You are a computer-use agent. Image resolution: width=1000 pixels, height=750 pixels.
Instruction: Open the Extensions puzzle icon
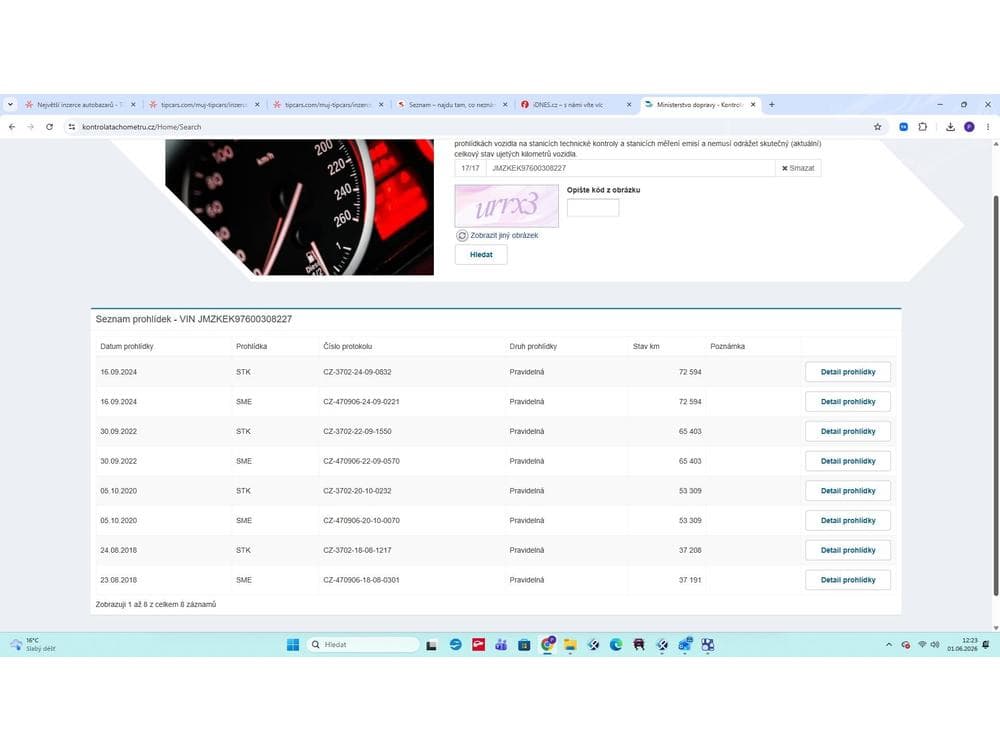922,127
